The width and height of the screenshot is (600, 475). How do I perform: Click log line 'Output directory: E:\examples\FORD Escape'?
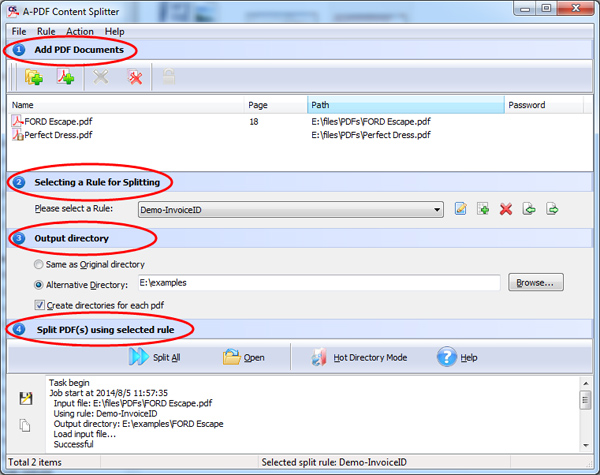[139, 424]
